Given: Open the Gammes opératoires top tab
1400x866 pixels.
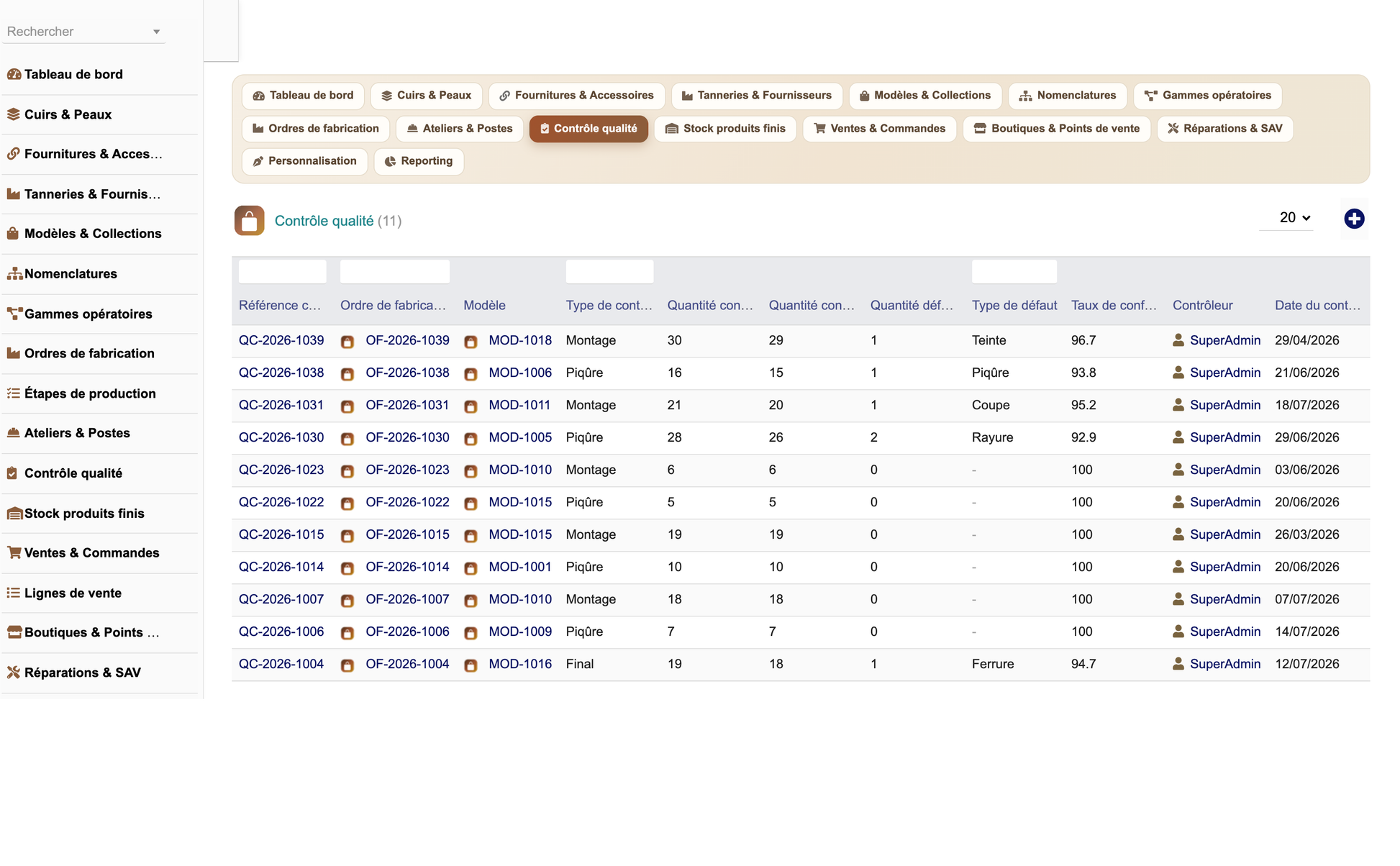Looking at the screenshot, I should (x=1208, y=95).
